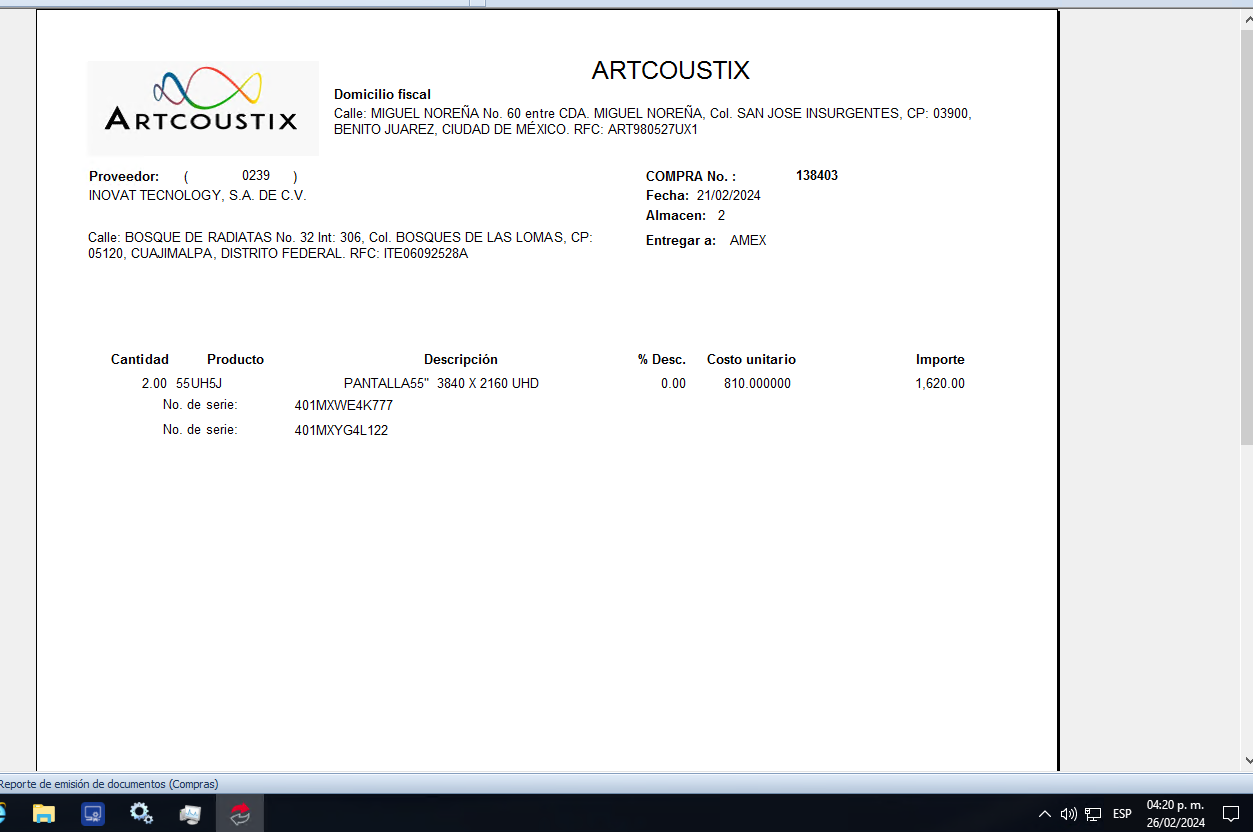Open the notification center icon
The height and width of the screenshot is (832, 1253).
[x=1231, y=814]
